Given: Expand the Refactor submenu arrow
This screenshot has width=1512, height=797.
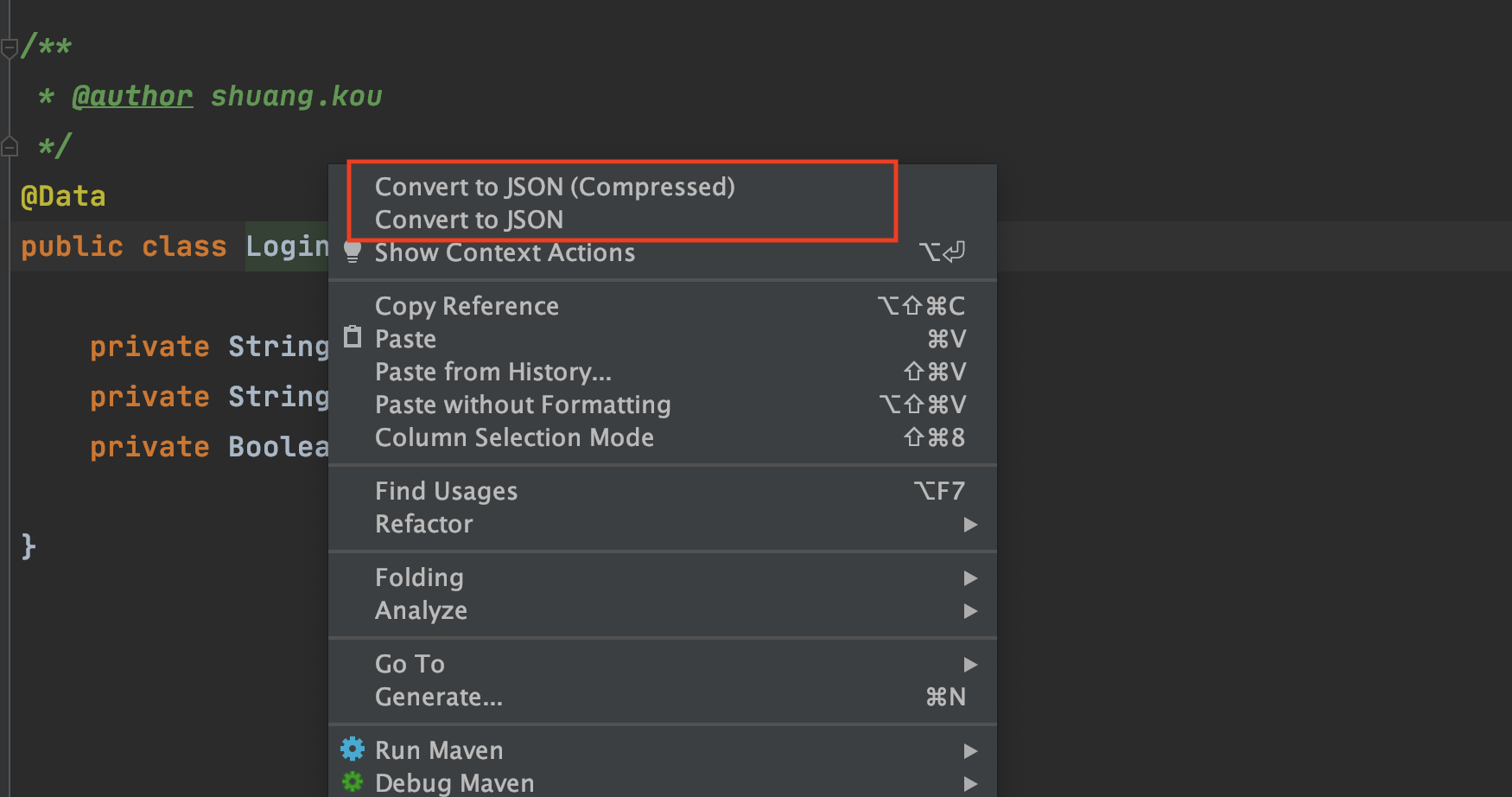Looking at the screenshot, I should click(970, 525).
